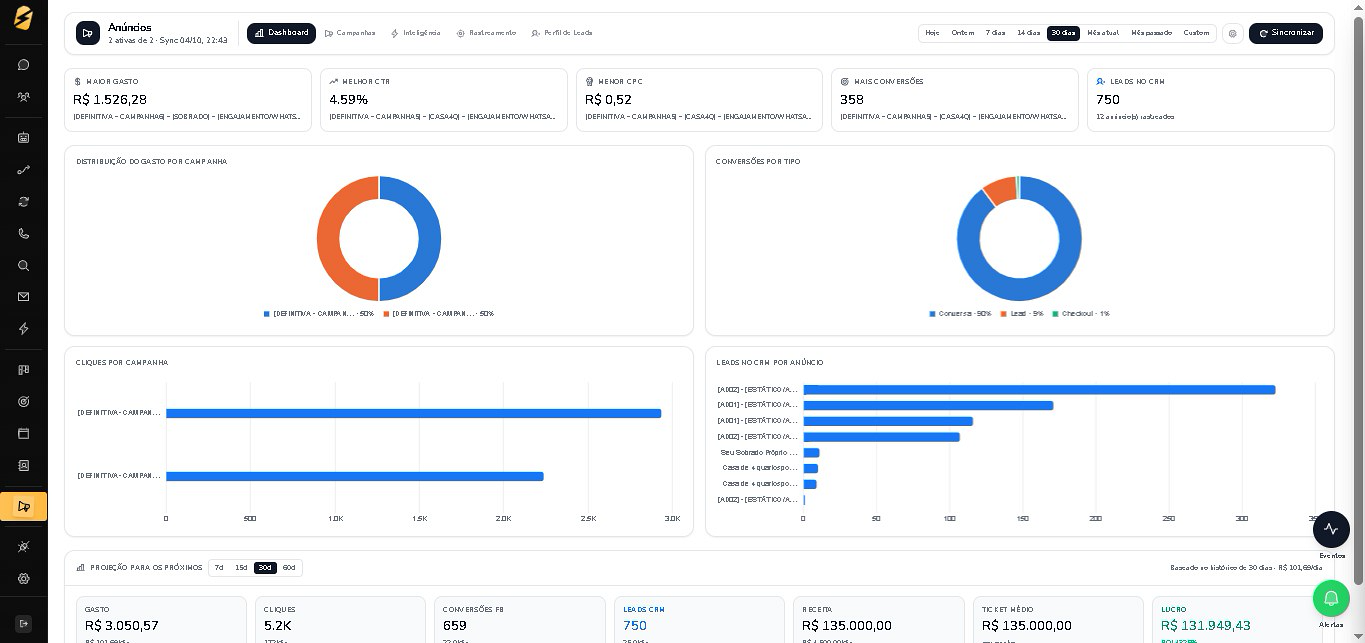Screen dimensions: 1365x643
Task: Open the lightning automation icon in sidebar
Action: coord(23,329)
